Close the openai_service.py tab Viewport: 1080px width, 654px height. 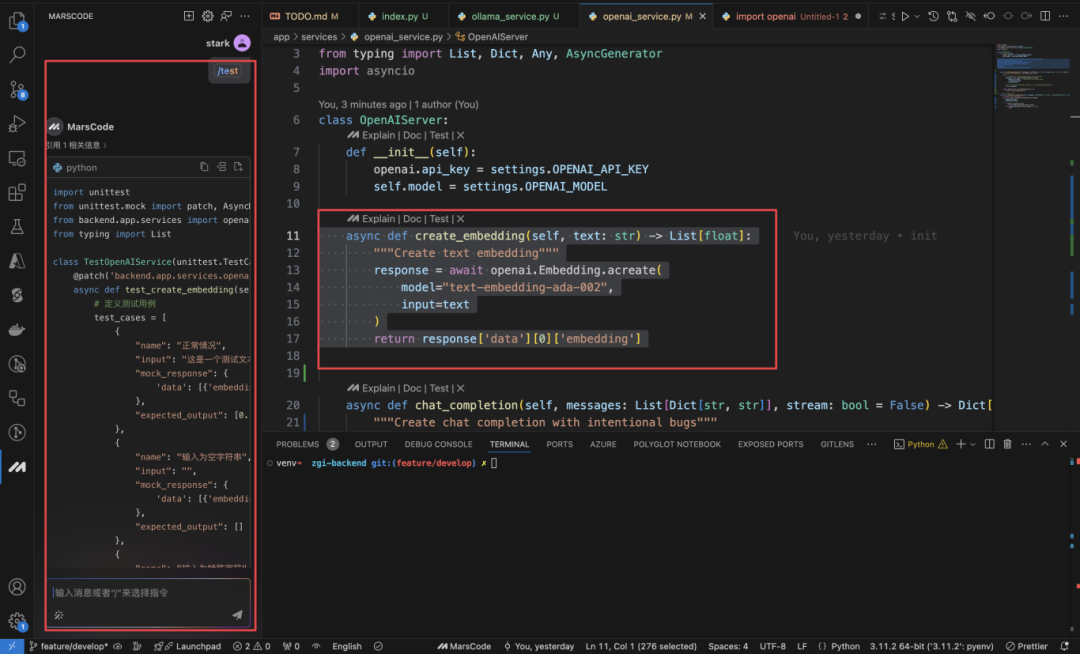click(x=703, y=16)
